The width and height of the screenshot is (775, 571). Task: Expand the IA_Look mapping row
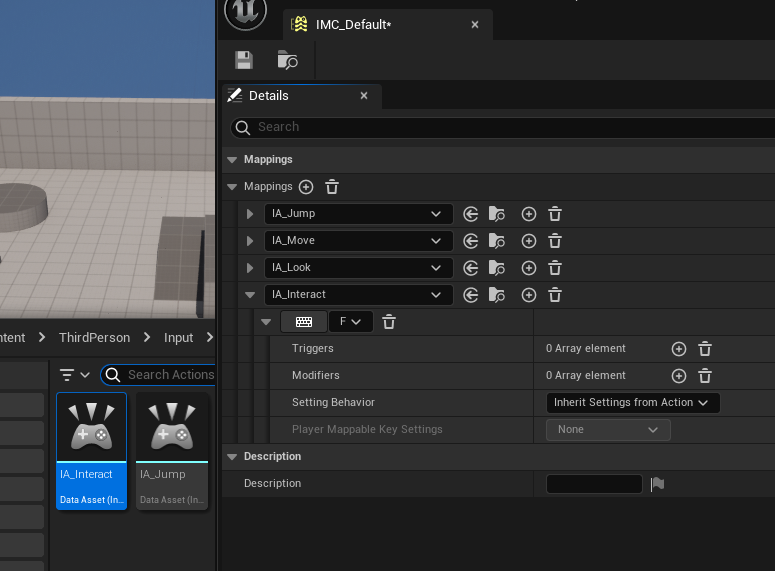(x=250, y=268)
